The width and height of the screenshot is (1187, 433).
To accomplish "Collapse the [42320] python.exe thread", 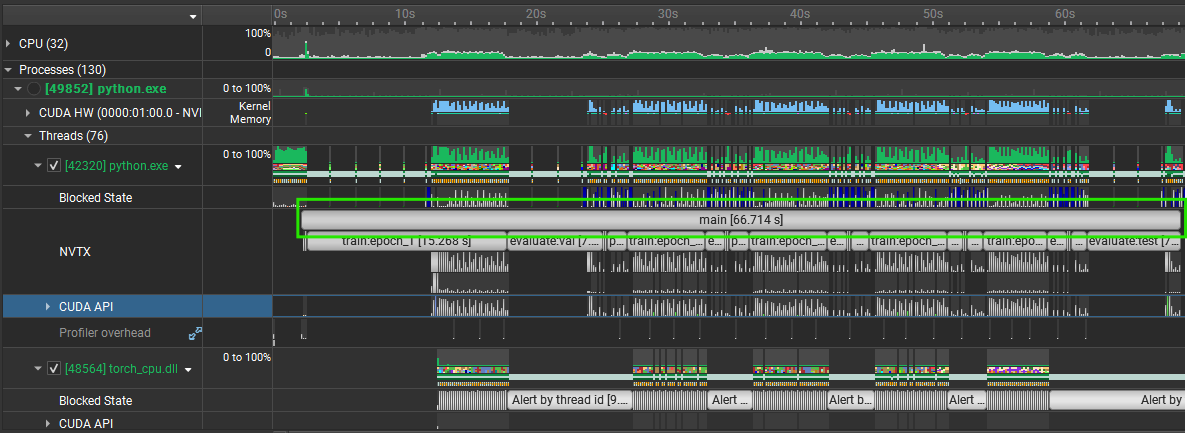I will 38,166.
